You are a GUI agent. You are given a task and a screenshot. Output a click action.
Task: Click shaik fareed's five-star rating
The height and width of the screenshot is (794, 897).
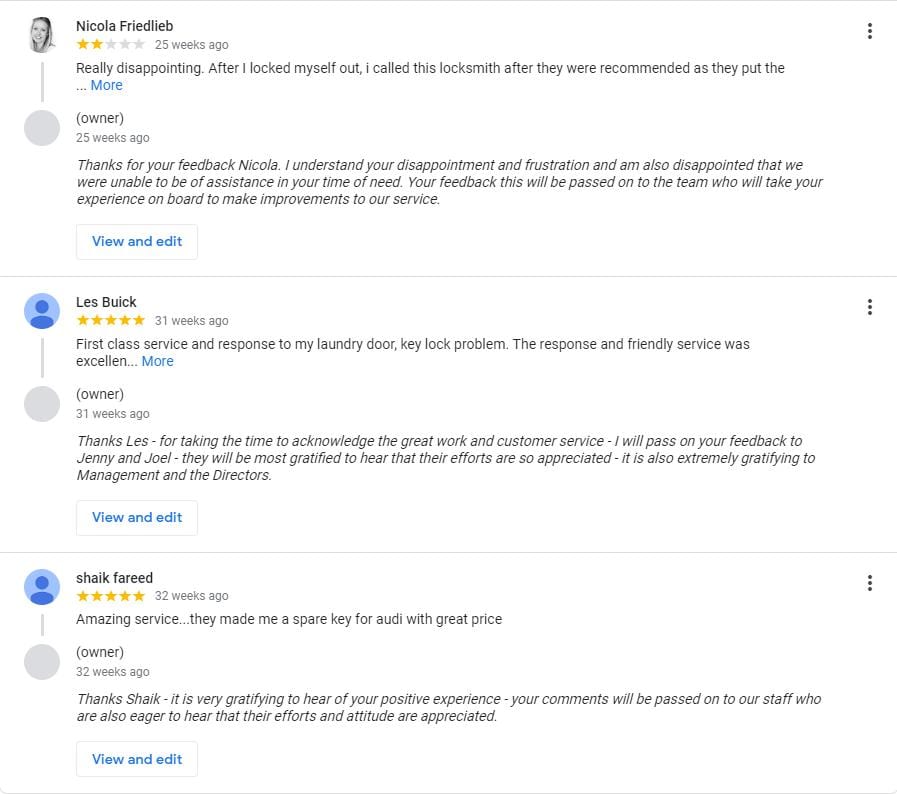[x=110, y=596]
